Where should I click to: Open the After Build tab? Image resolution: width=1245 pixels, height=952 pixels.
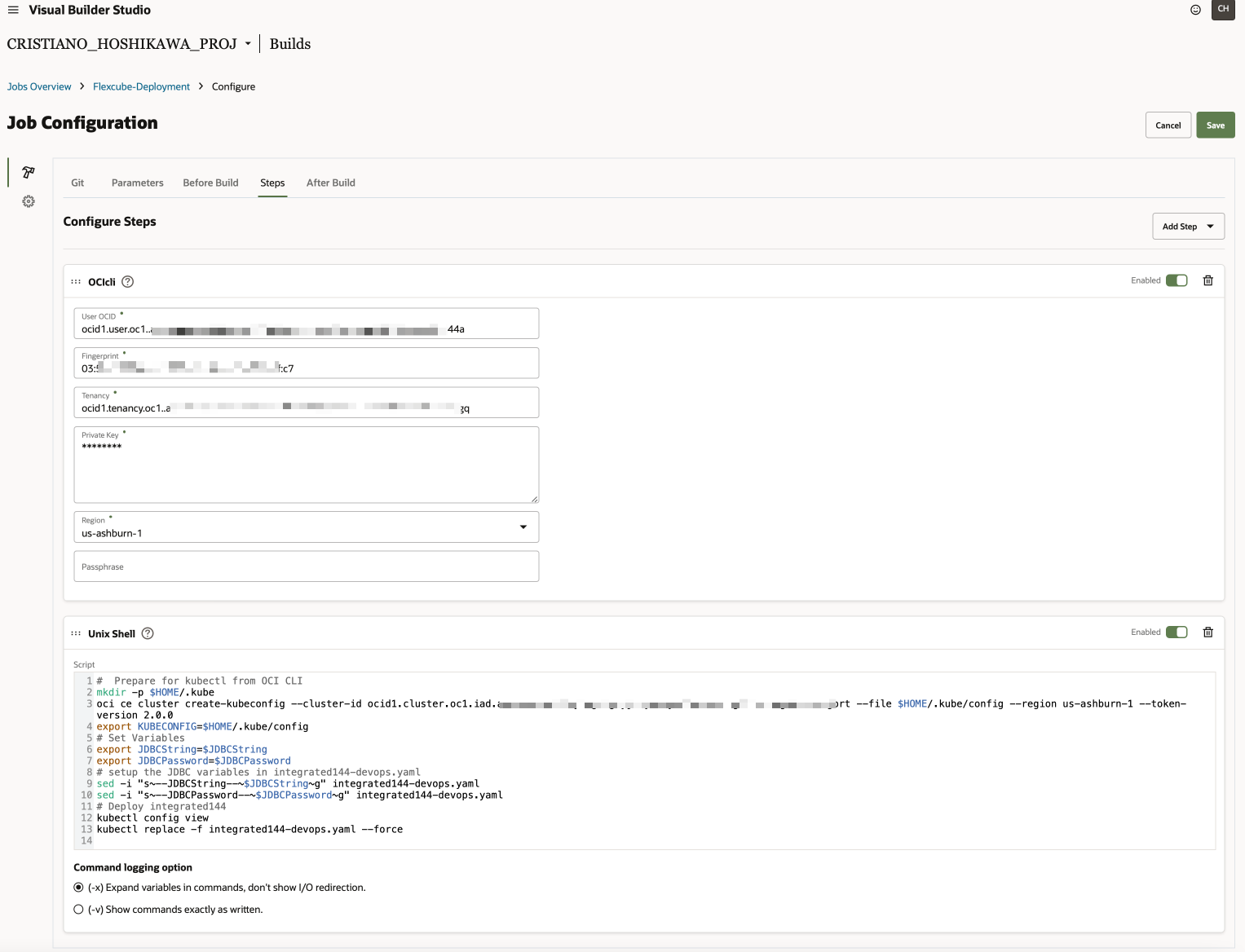coord(330,183)
